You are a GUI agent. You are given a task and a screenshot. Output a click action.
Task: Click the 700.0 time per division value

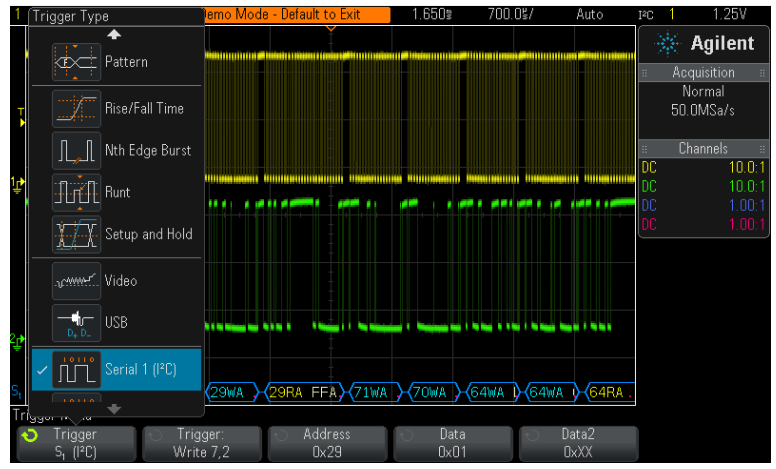(510, 14)
